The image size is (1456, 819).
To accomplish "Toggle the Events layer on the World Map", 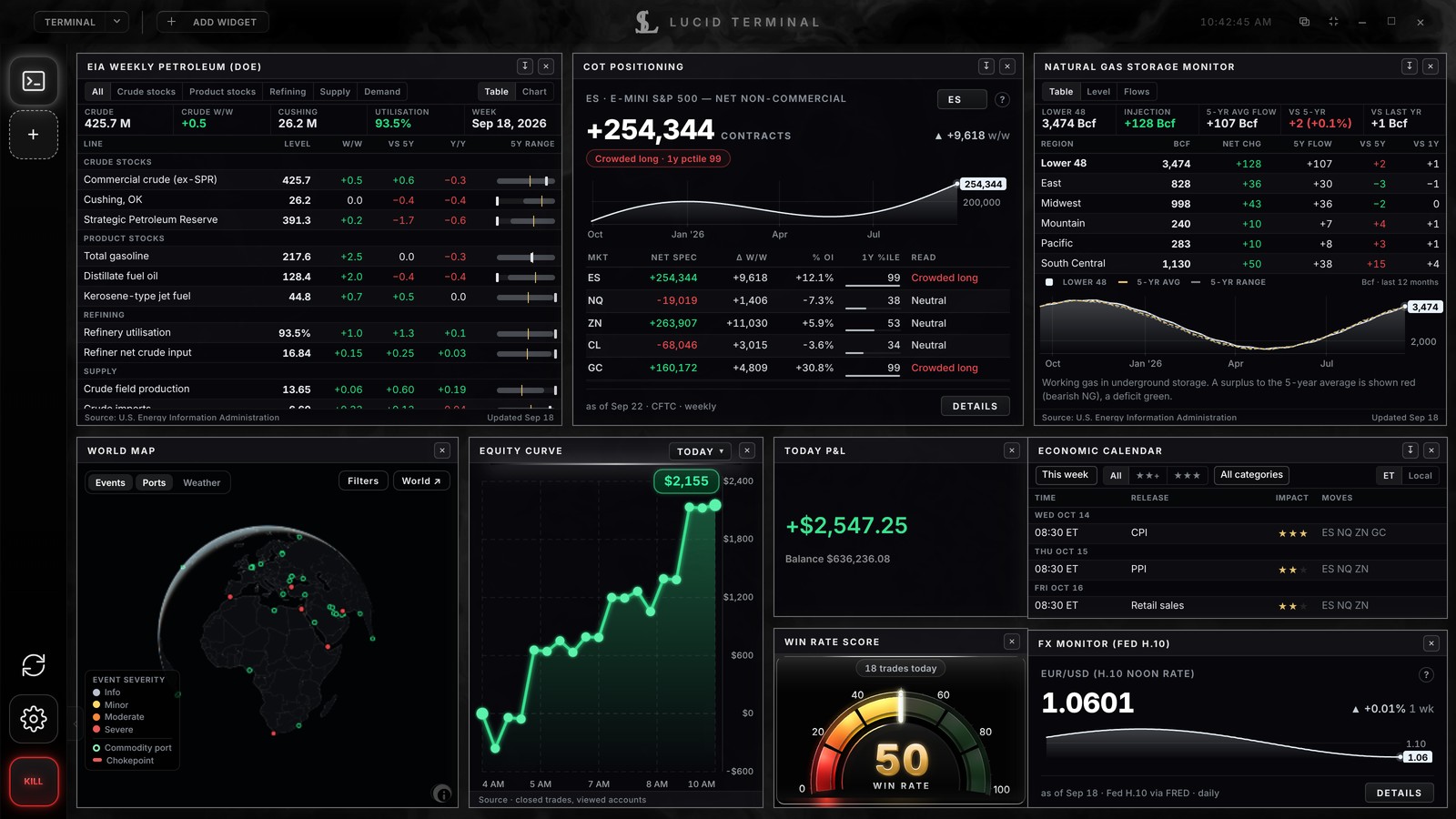I will click(x=110, y=482).
